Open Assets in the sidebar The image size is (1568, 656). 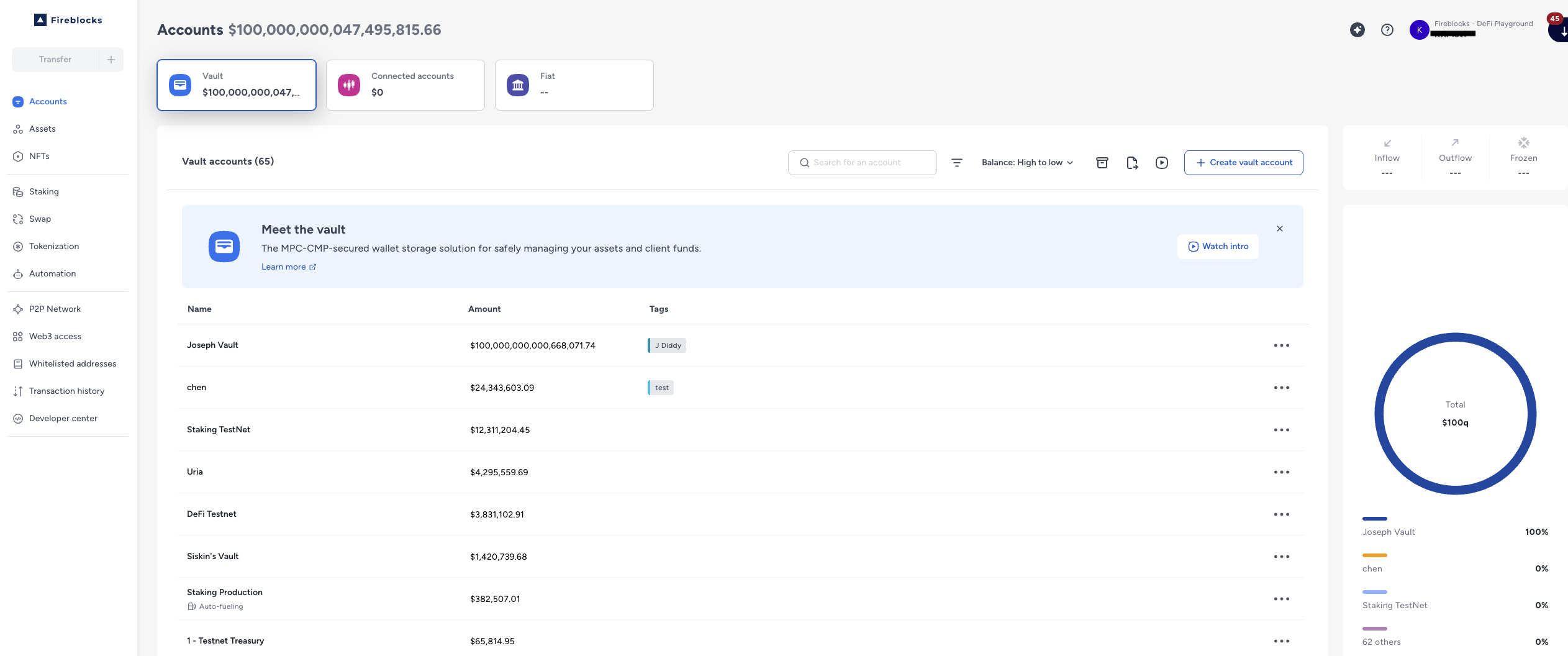[42, 129]
